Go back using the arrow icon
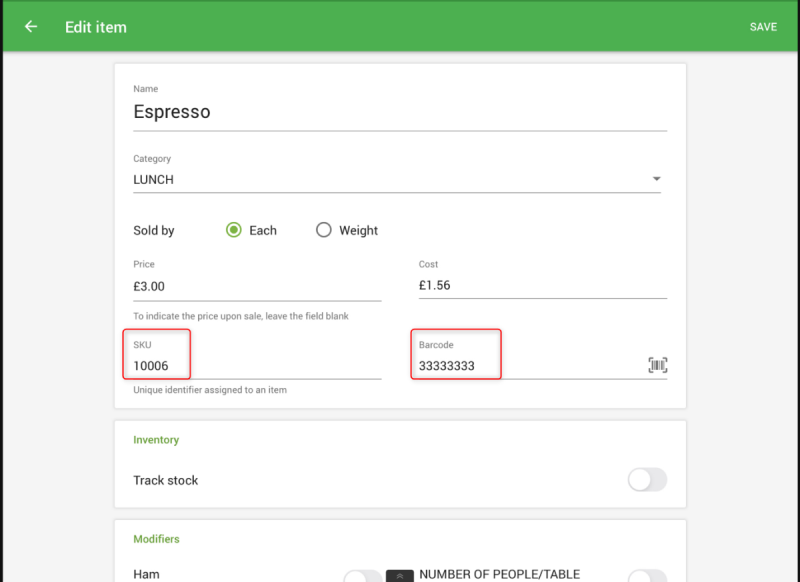The width and height of the screenshot is (800, 582). 31,27
